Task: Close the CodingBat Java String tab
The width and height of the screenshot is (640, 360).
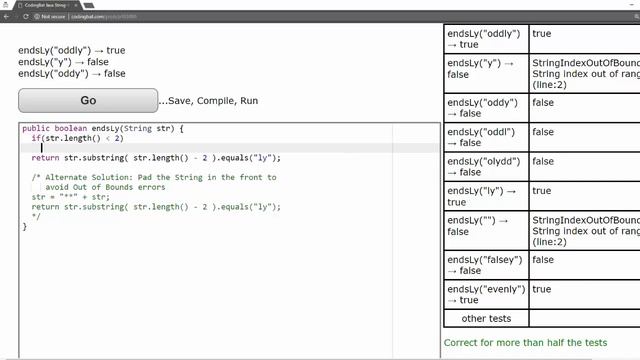Action: click(76, 5)
